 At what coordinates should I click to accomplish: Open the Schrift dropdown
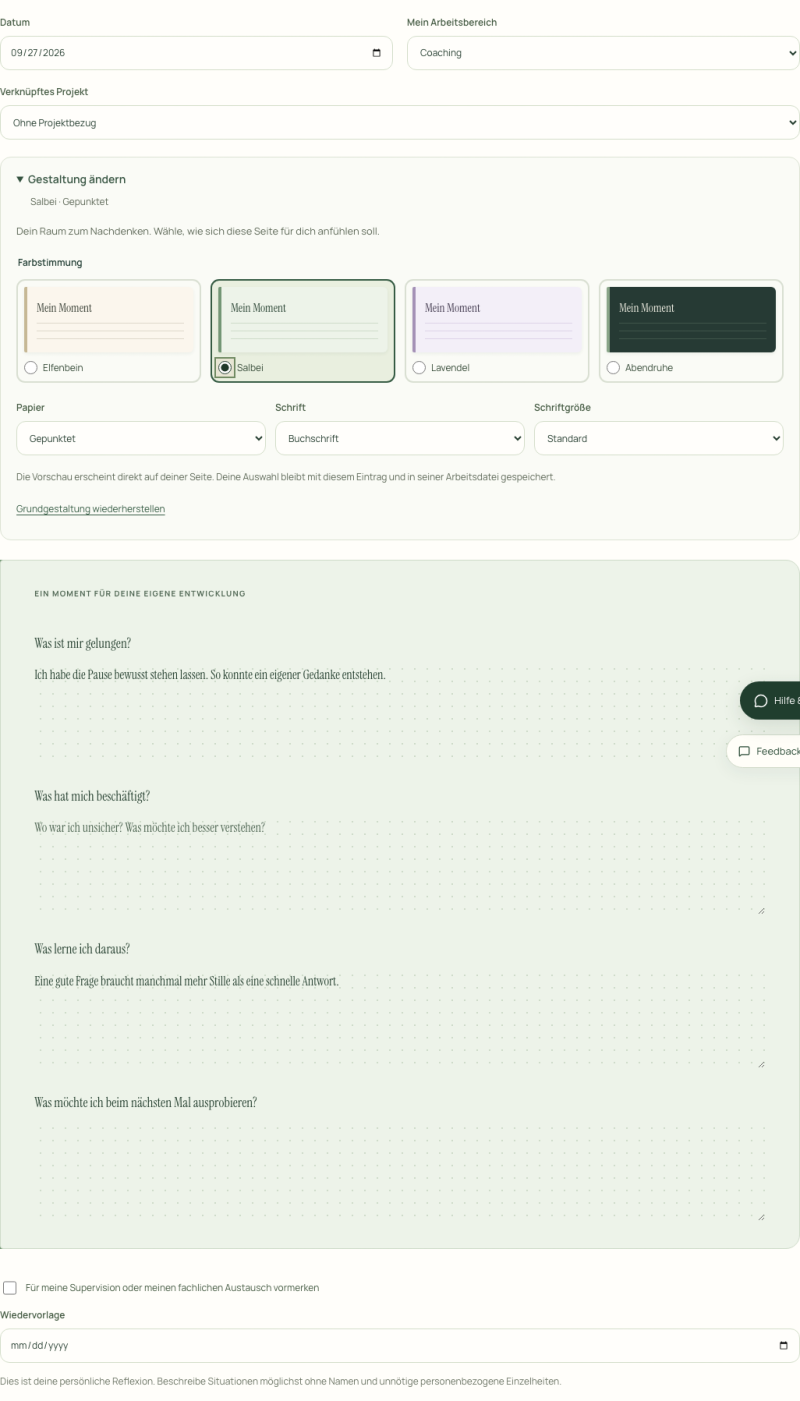(x=400, y=438)
